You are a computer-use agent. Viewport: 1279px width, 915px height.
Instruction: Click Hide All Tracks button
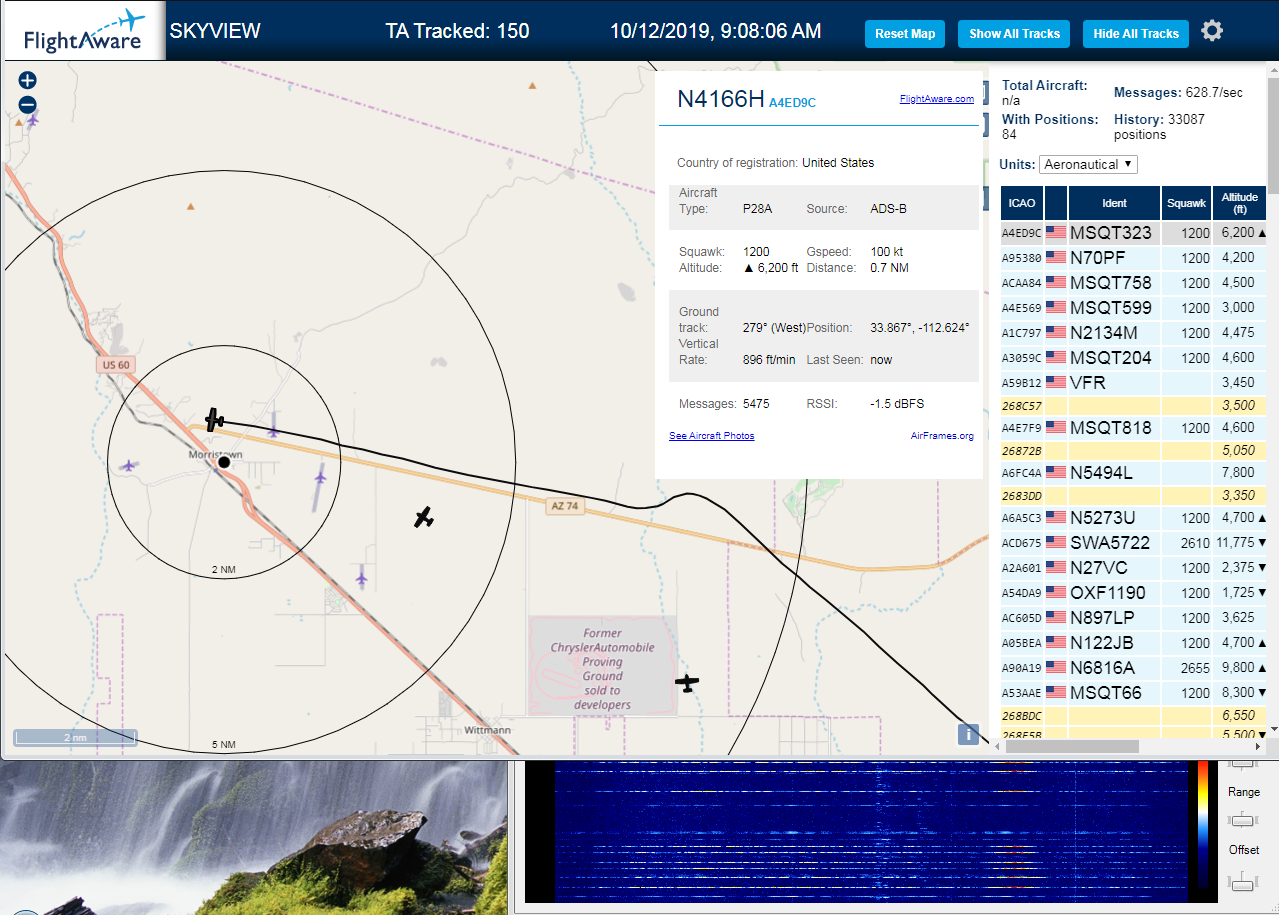click(1136, 34)
